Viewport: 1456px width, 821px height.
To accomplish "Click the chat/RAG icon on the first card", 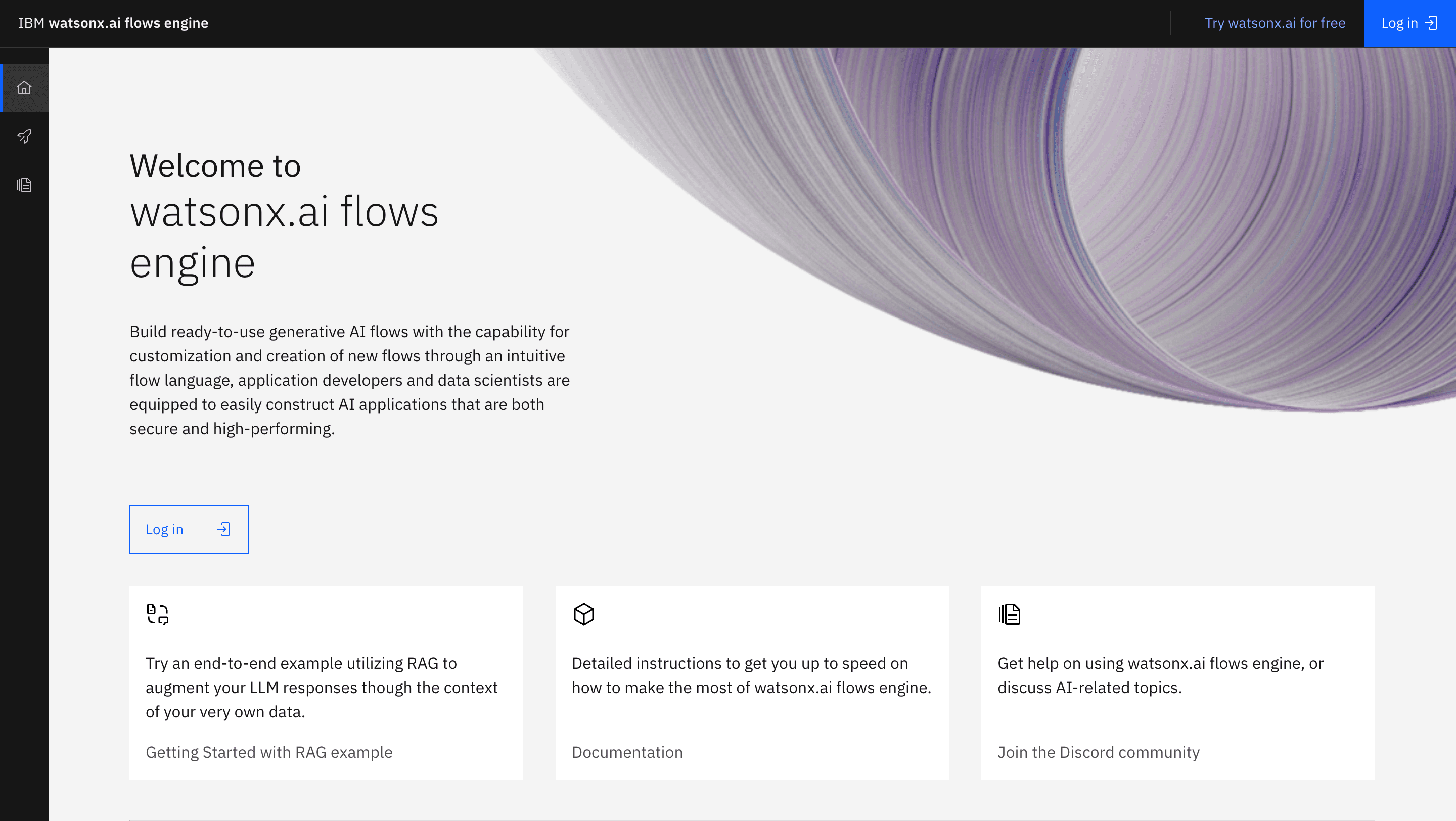I will (x=157, y=614).
